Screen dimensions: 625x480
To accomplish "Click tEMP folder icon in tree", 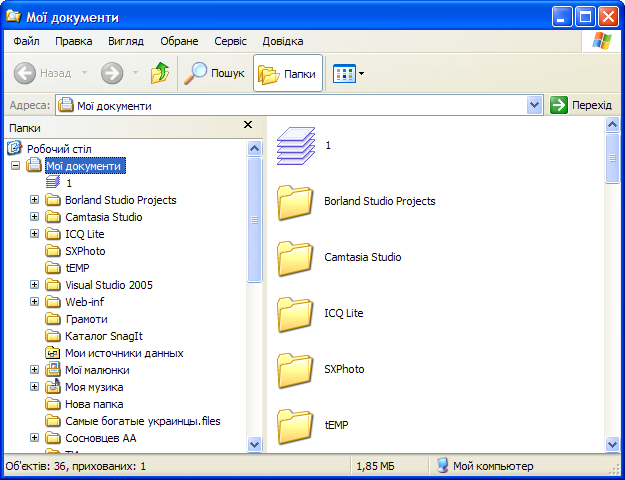I will 53,268.
